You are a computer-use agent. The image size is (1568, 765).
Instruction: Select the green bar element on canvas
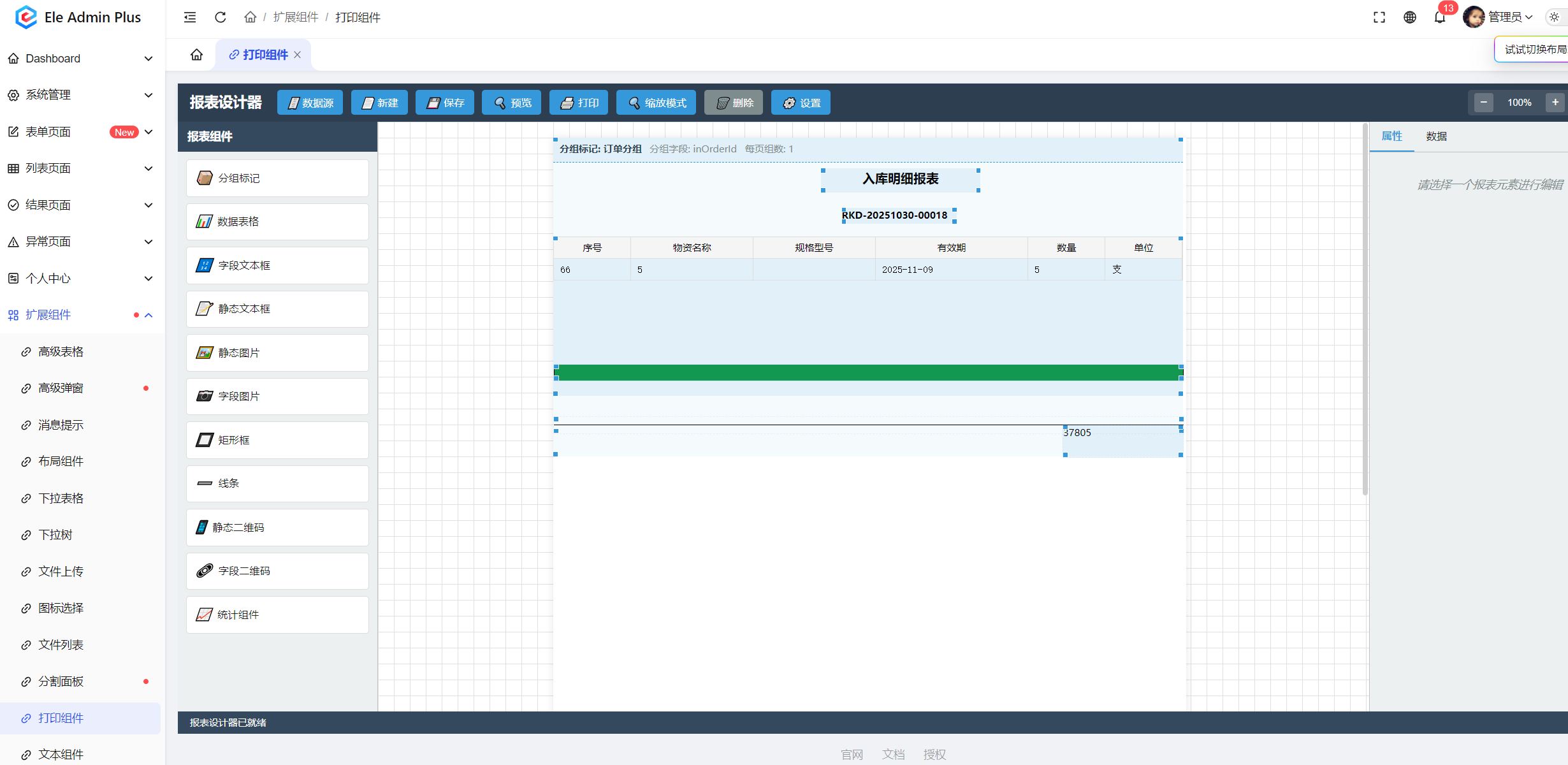tap(868, 372)
